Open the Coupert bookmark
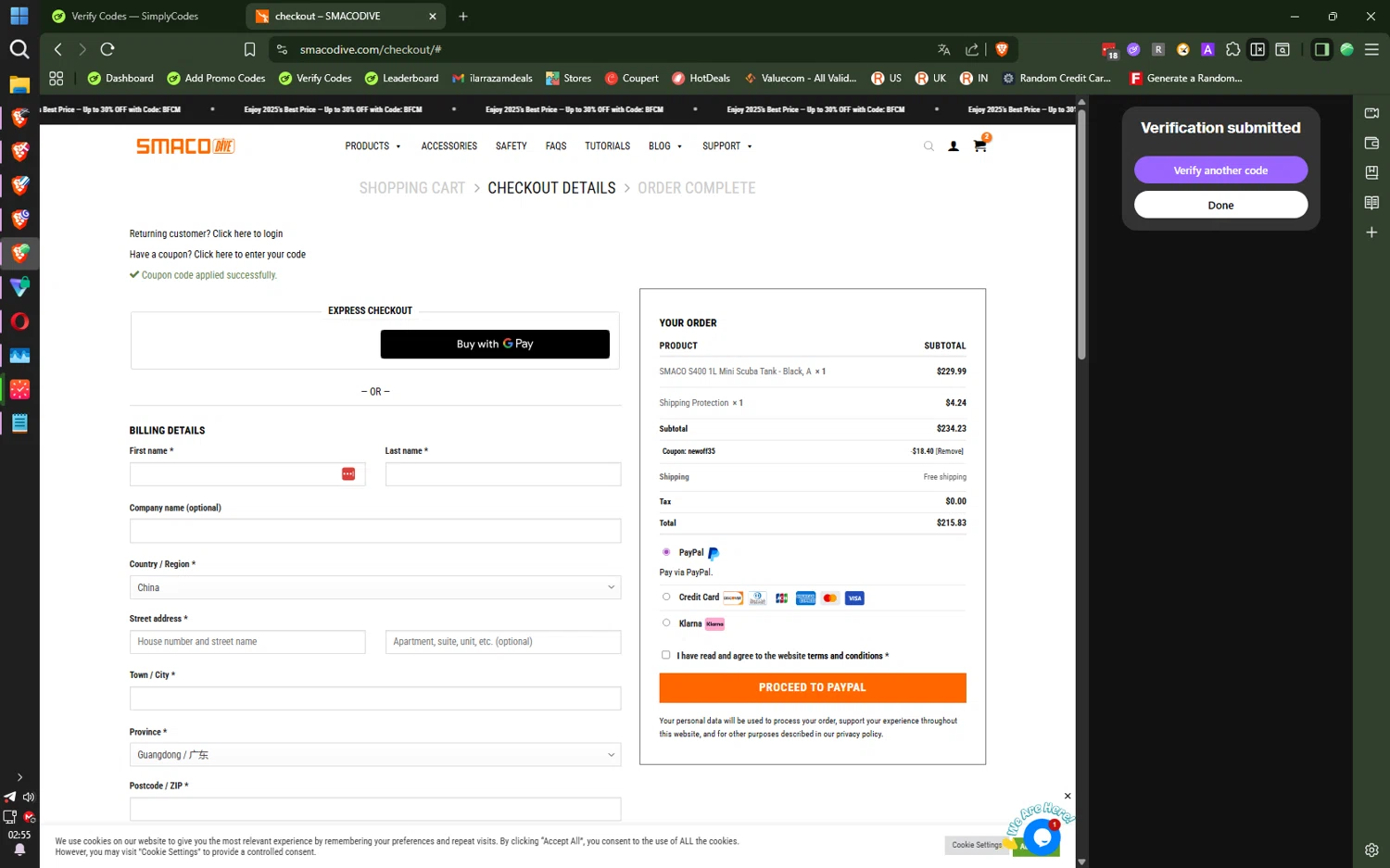This screenshot has height=868, width=1390. [x=631, y=78]
